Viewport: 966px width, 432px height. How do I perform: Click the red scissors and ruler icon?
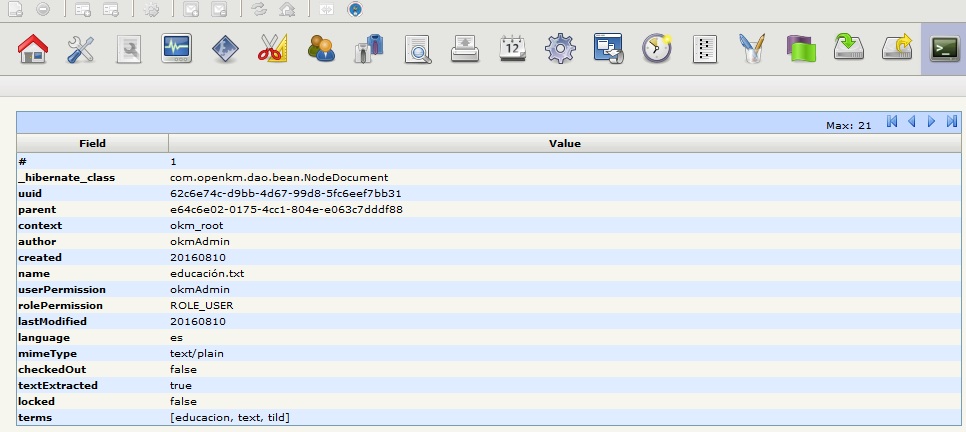pos(272,48)
